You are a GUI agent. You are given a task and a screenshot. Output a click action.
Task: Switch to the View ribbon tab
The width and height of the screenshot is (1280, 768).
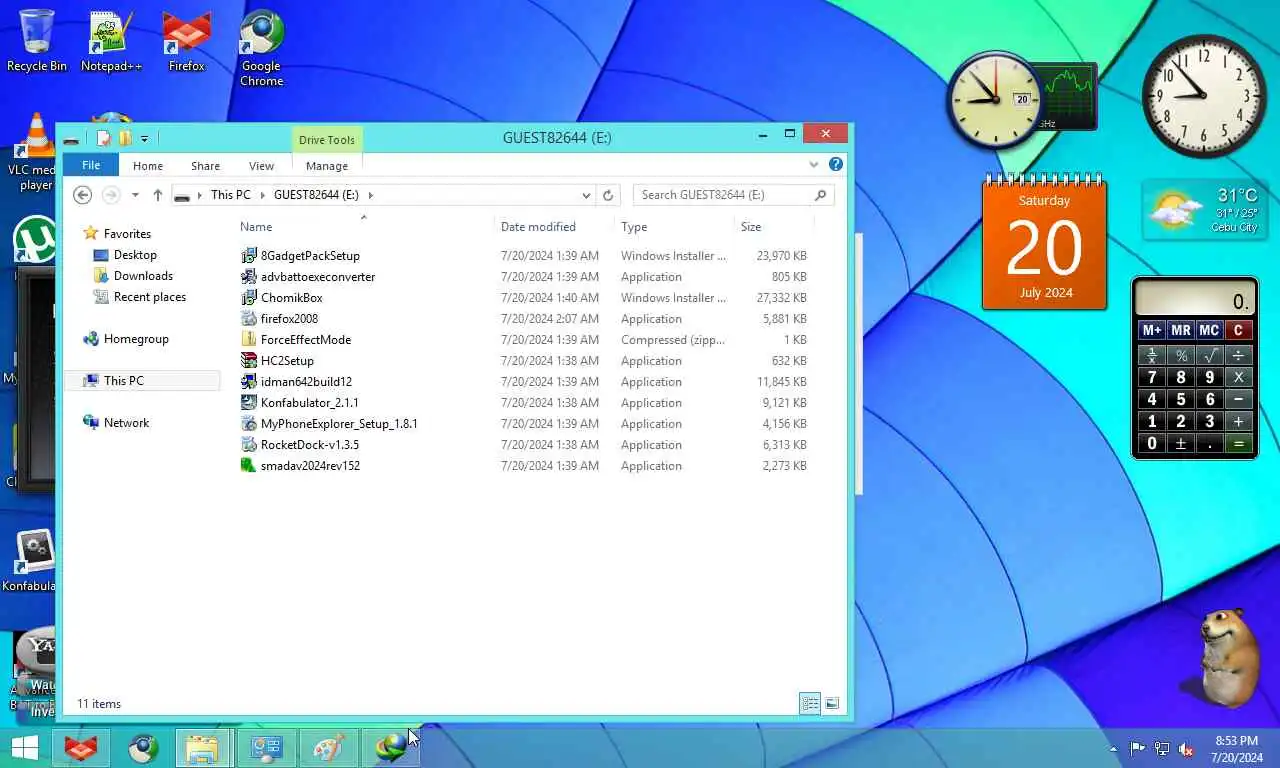click(261, 166)
